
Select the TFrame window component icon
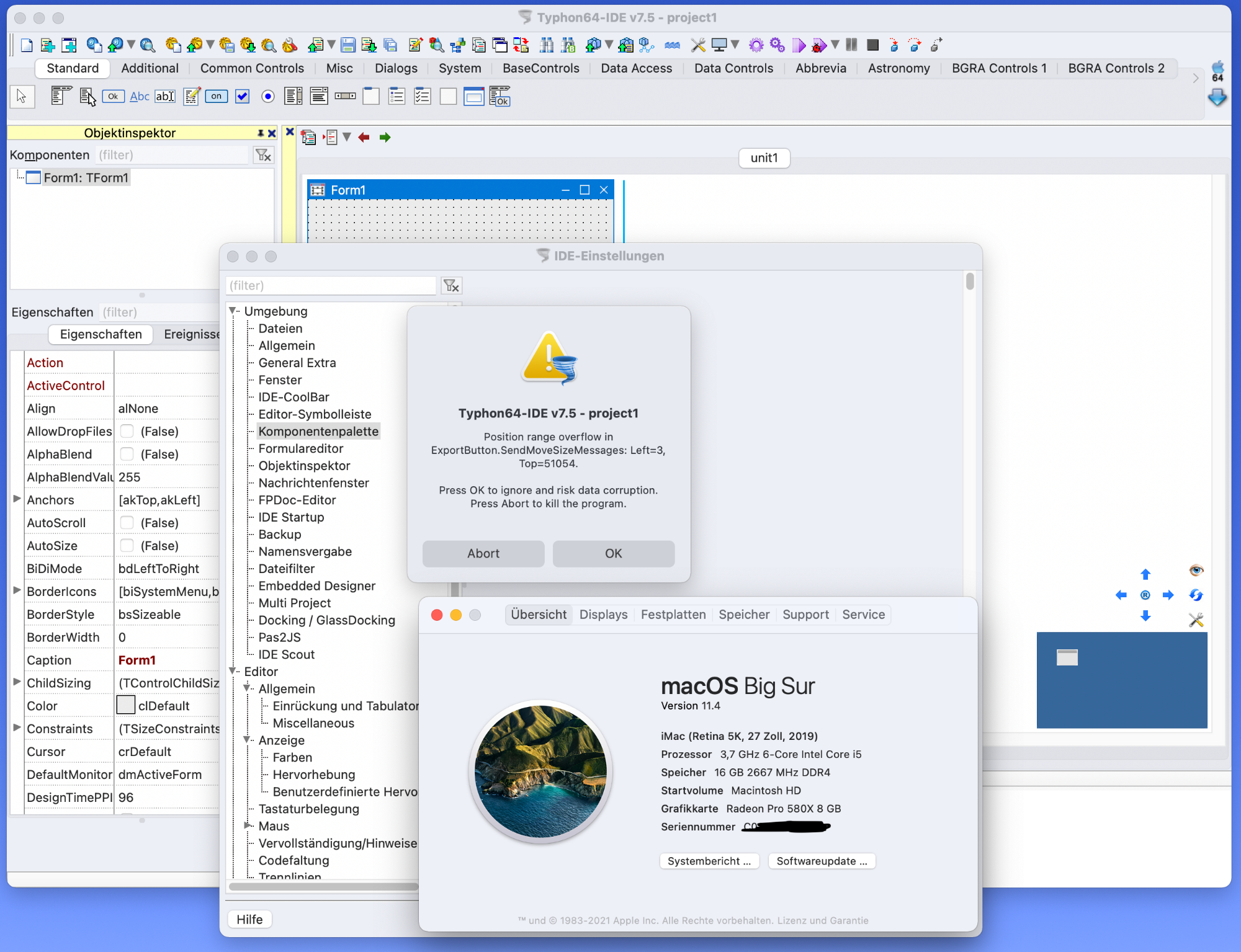coord(473,96)
